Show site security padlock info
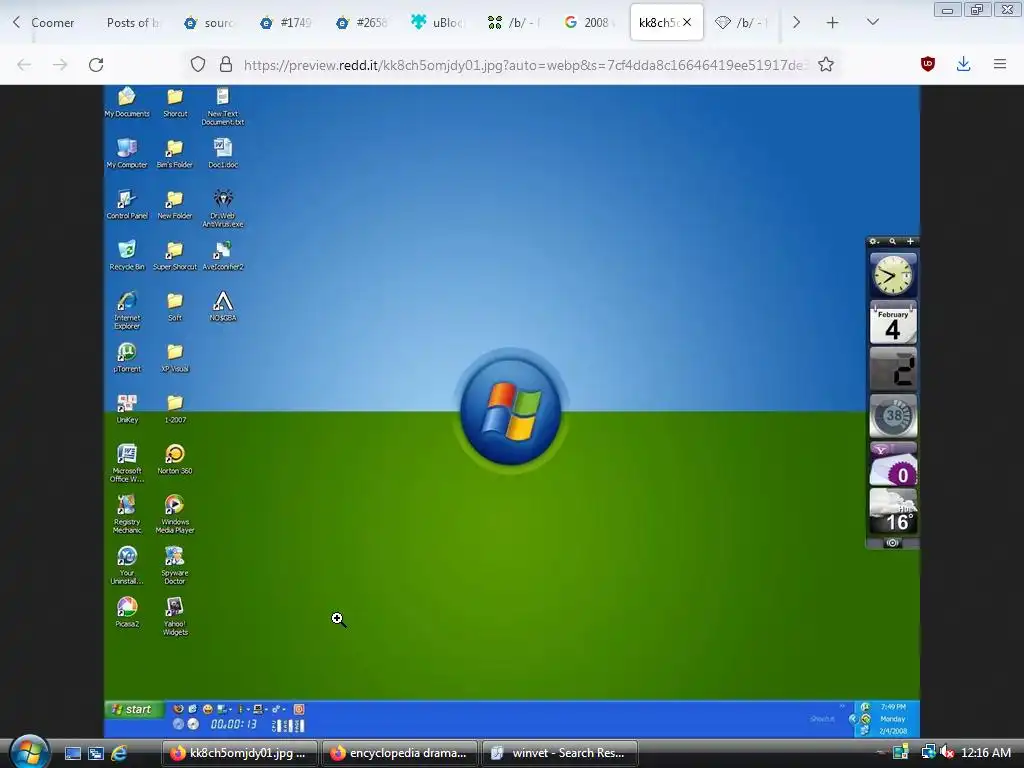This screenshot has height=768, width=1024. (x=226, y=65)
